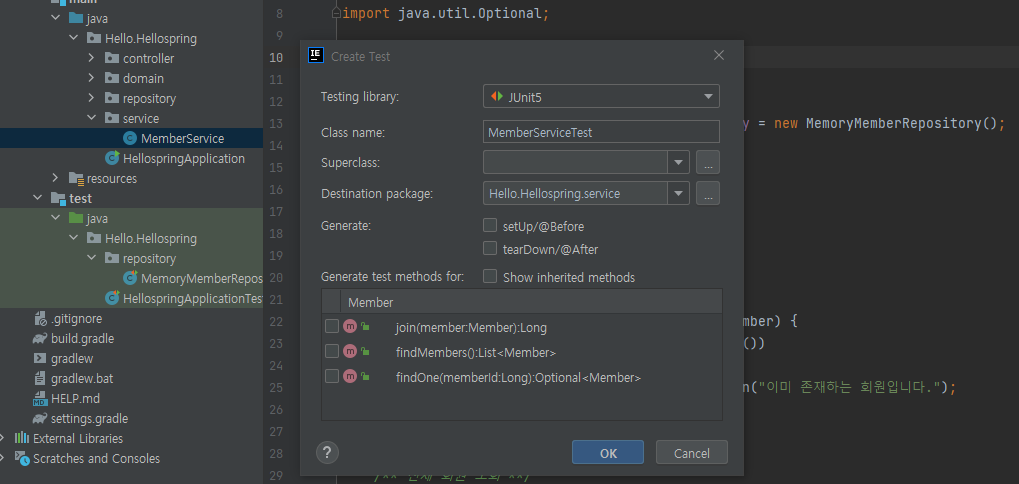
Task: Cancel the Create Test dialog
Action: 691,453
